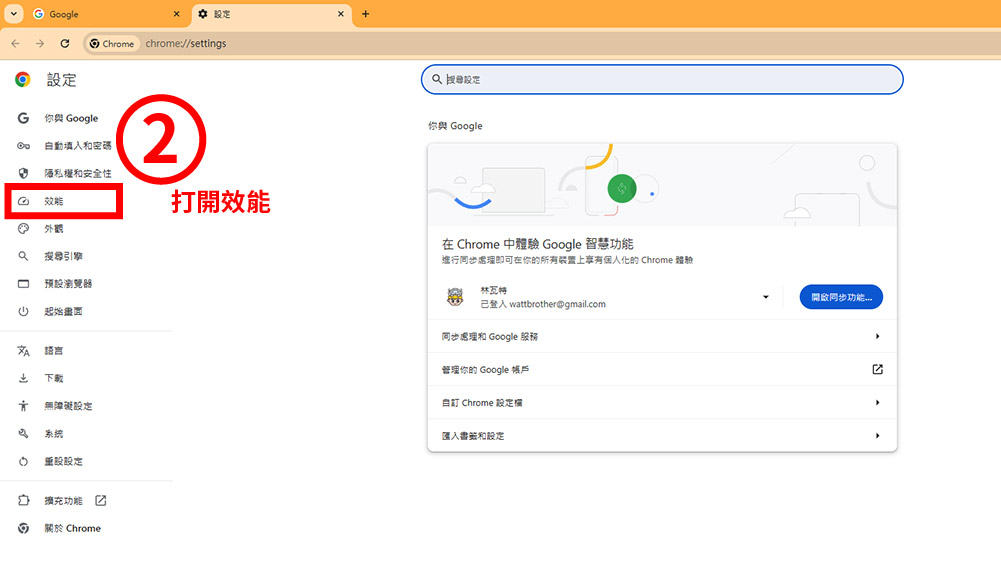The width and height of the screenshot is (1001, 563).
Task: Click external link icon beside 擴充功能
Action: point(101,500)
